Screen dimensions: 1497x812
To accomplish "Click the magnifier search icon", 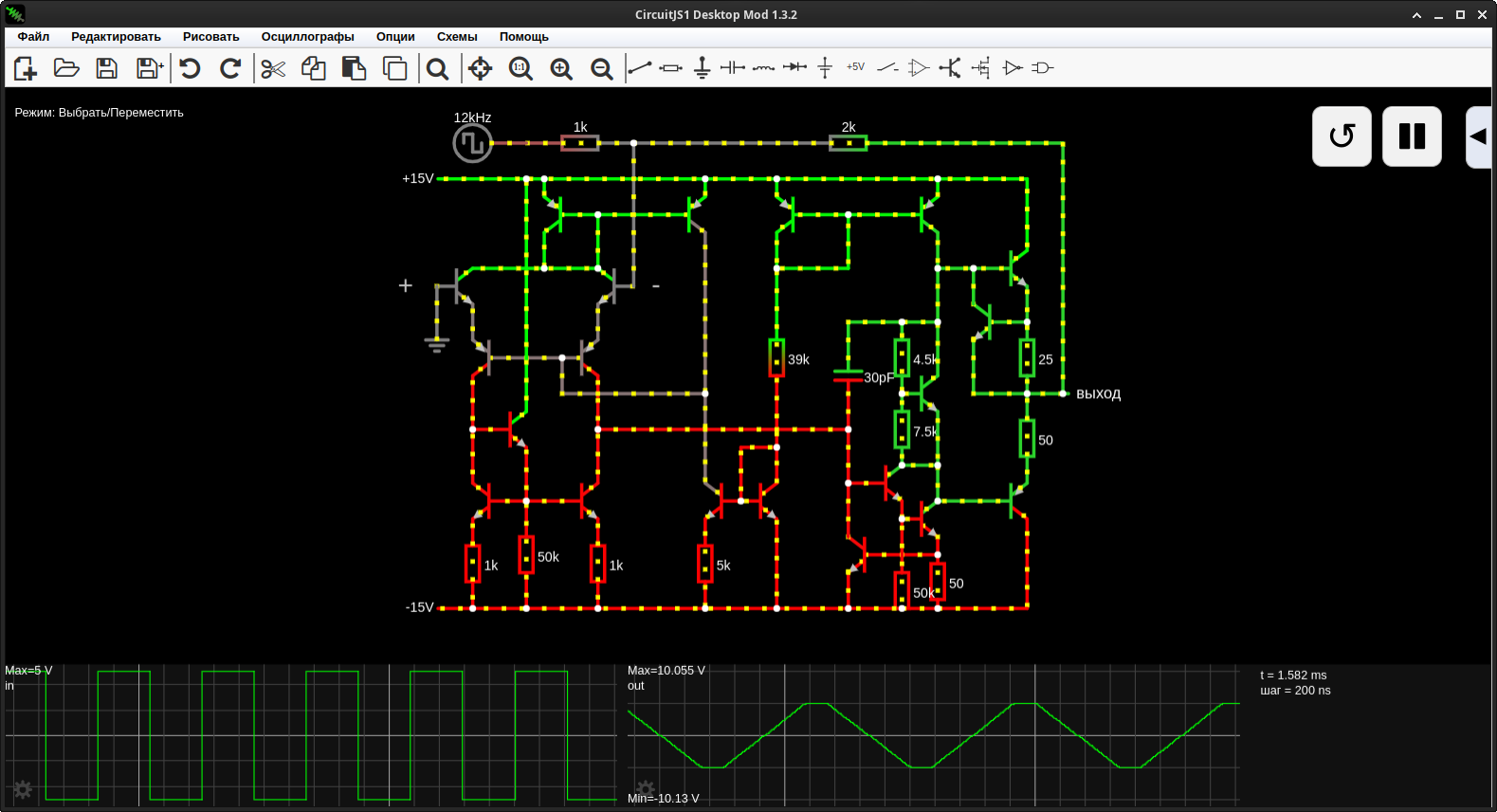I will tap(437, 68).
